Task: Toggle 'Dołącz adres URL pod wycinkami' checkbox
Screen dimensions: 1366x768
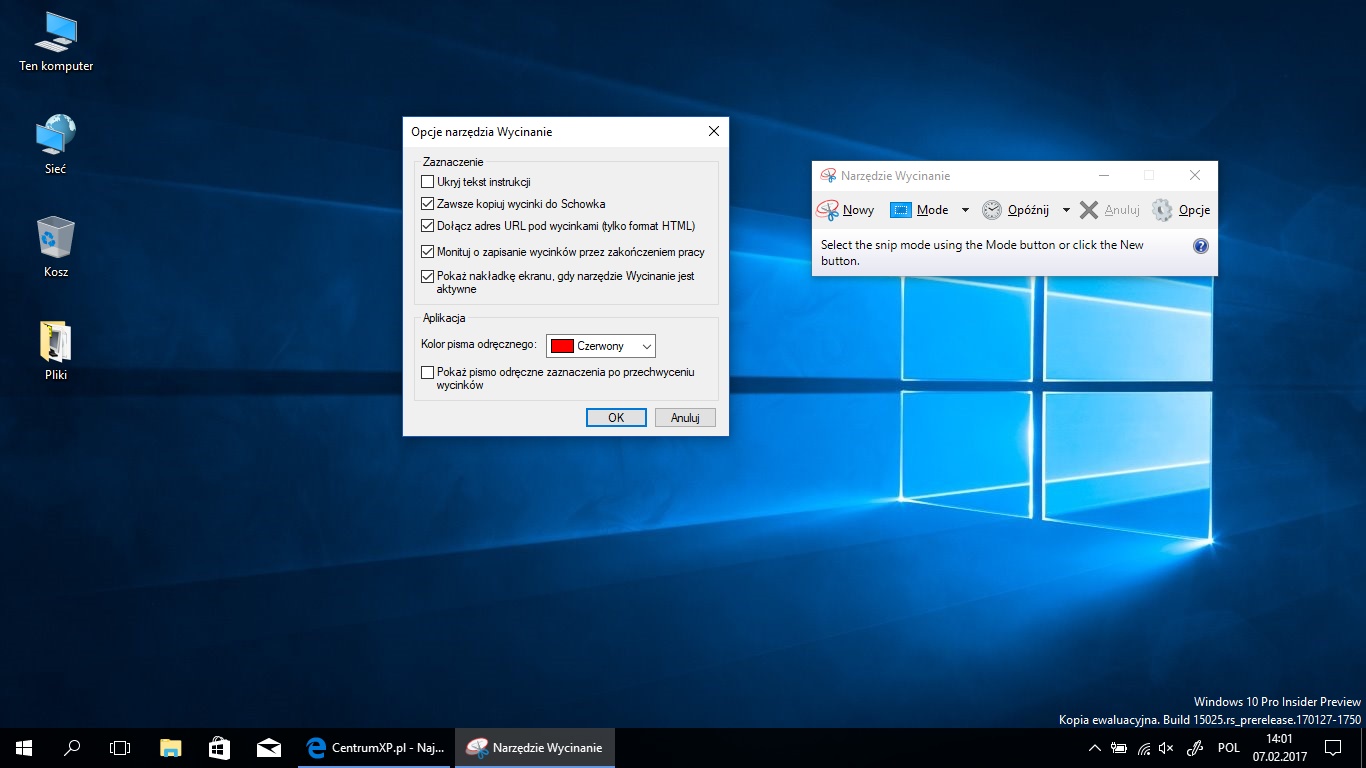Action: (428, 226)
